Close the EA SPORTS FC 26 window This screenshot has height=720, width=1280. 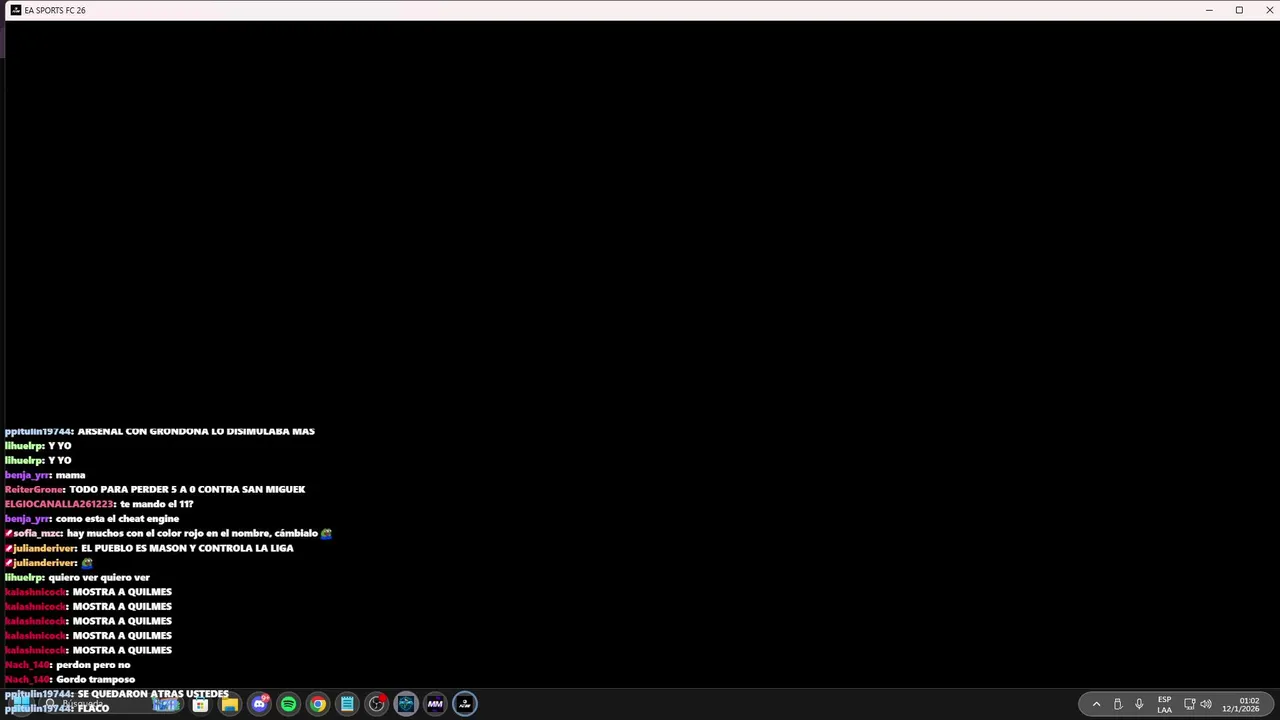[1269, 10]
